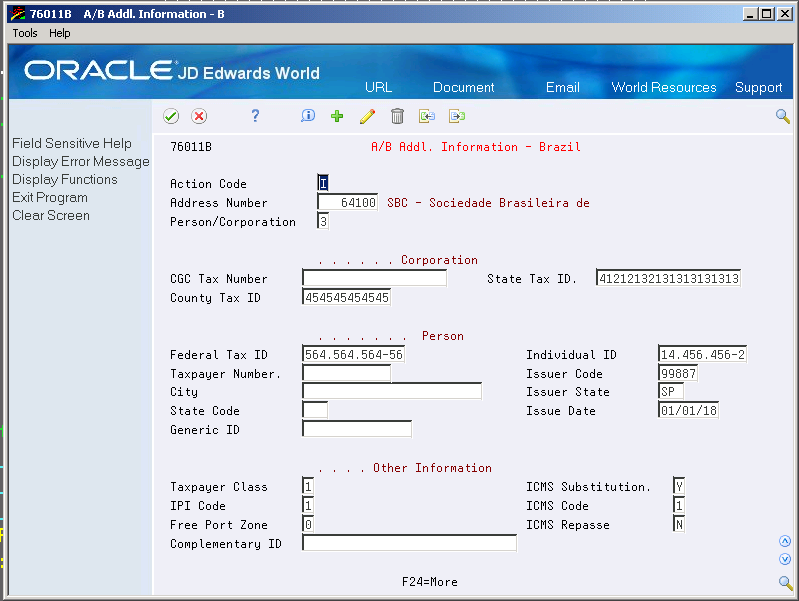Click the Address Number field
The height and width of the screenshot is (601, 799).
(x=348, y=202)
